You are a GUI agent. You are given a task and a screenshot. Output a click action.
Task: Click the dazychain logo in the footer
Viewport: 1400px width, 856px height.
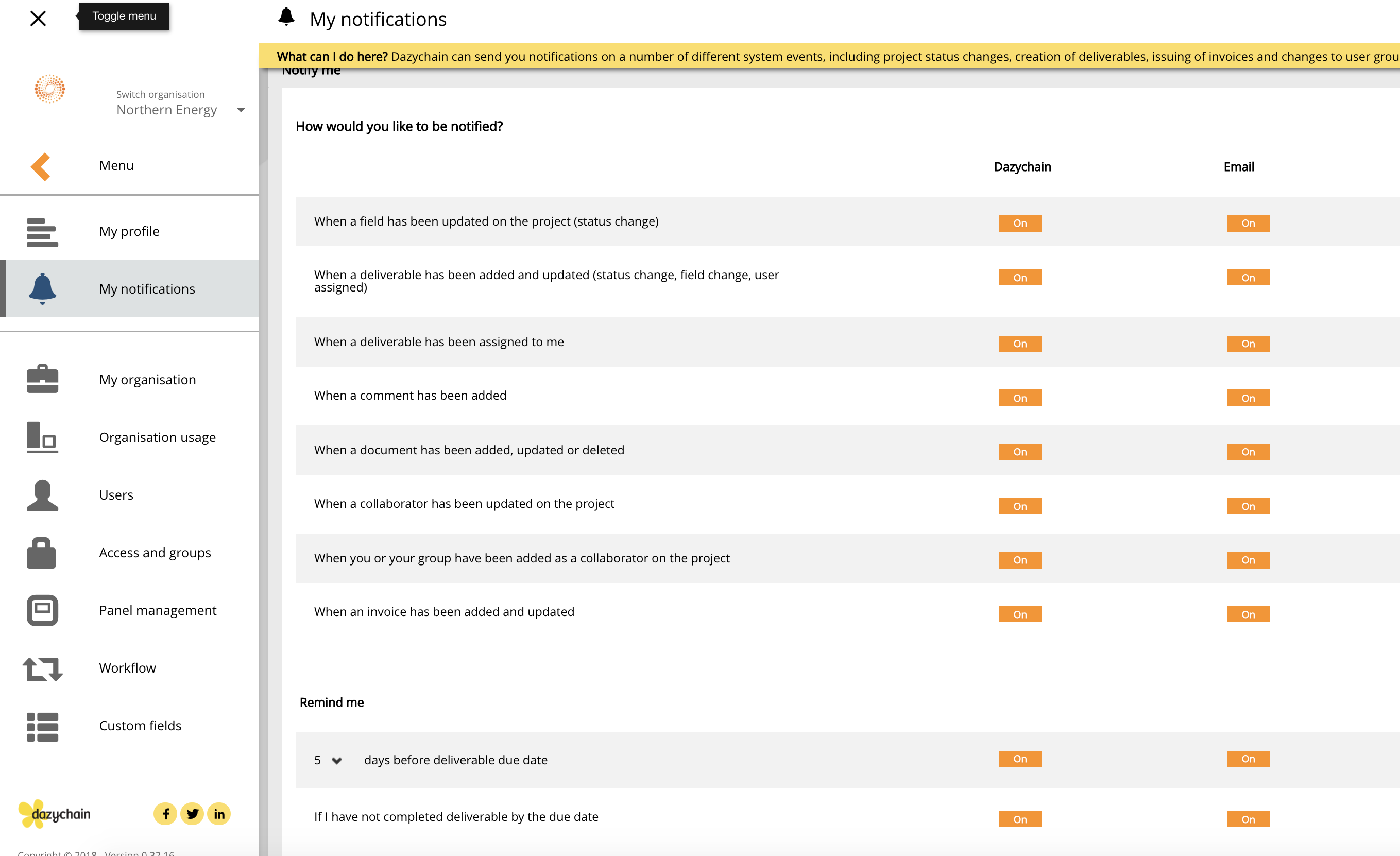click(55, 814)
